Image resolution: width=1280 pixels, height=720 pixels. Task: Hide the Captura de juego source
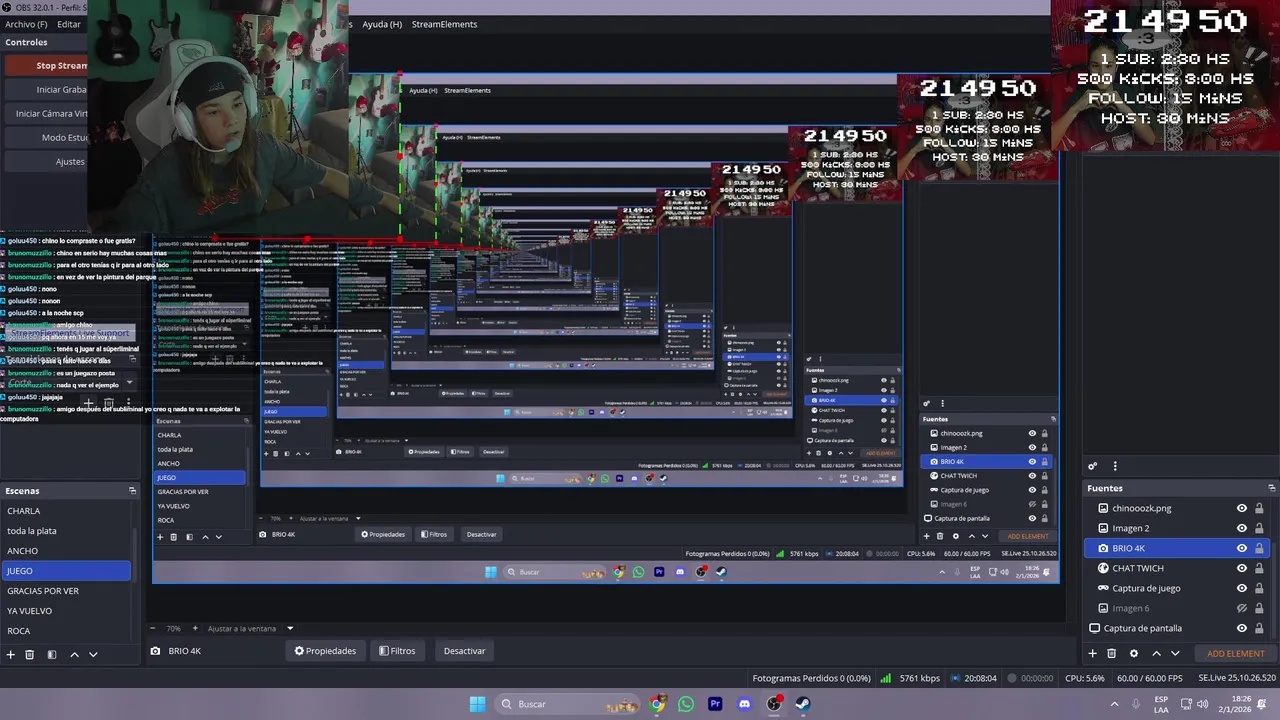(x=1242, y=588)
